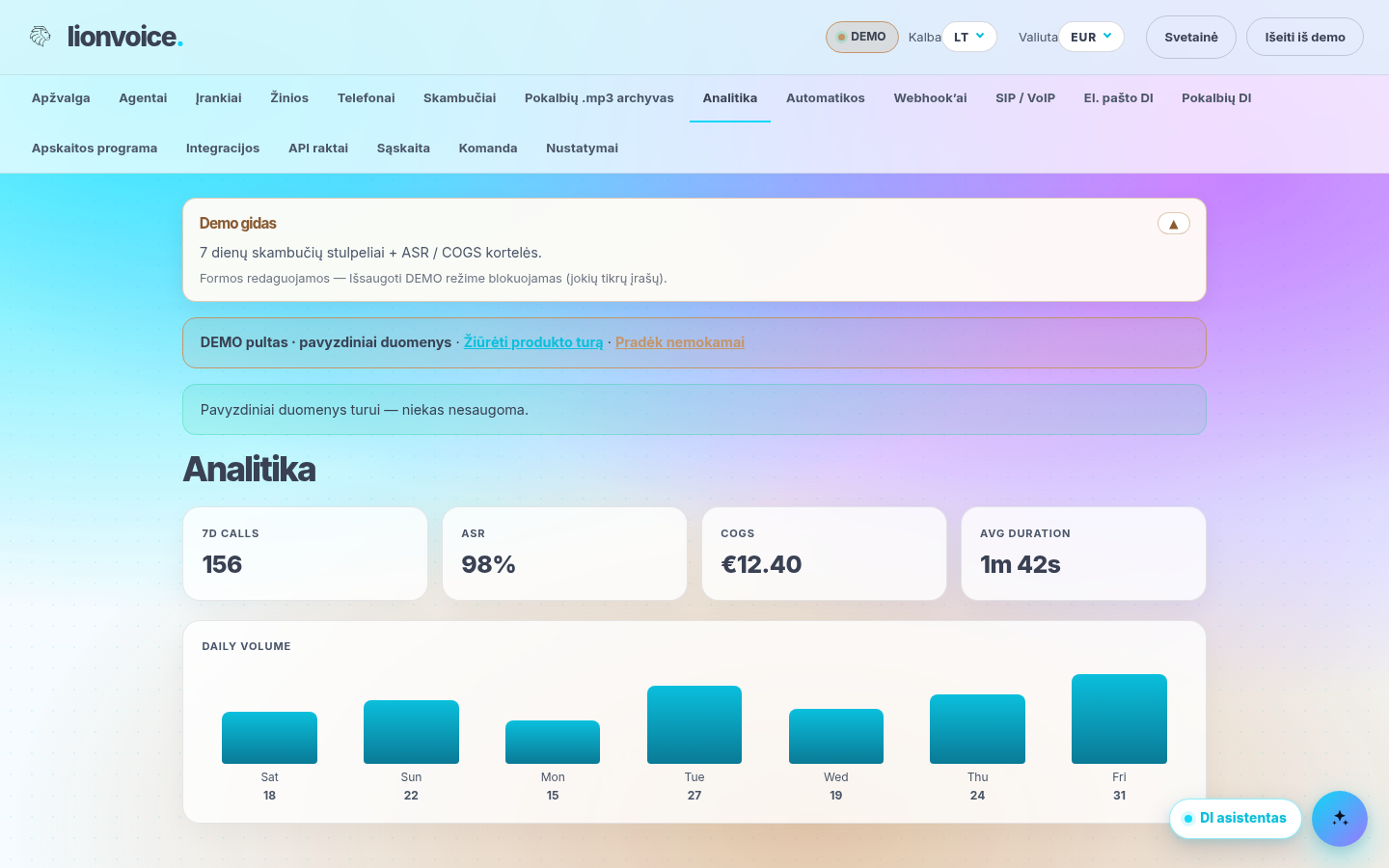Select the Sąskaita tab

403,148
